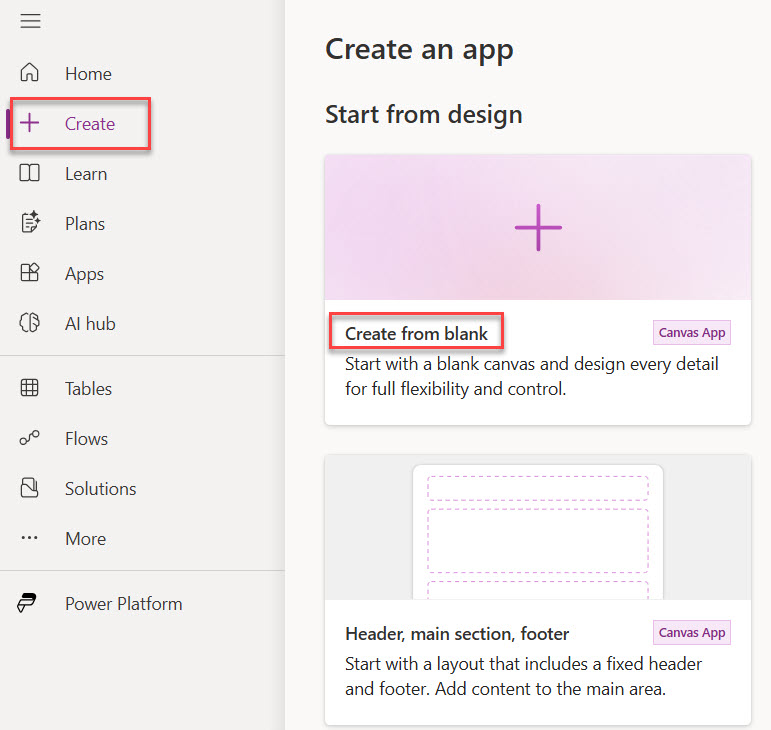Click 'Start with a layout that includes' description
The width and height of the screenshot is (771, 730).
click(x=524, y=676)
